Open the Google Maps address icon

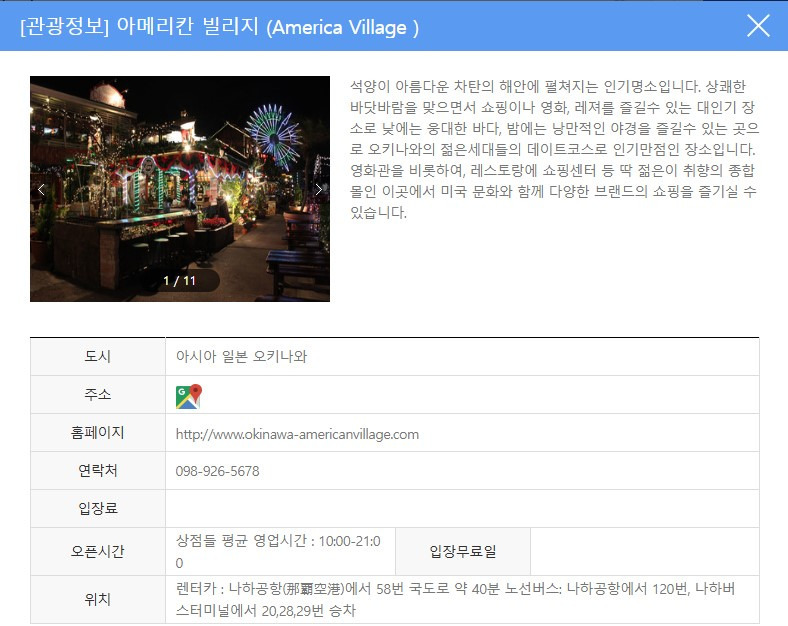click(188, 396)
